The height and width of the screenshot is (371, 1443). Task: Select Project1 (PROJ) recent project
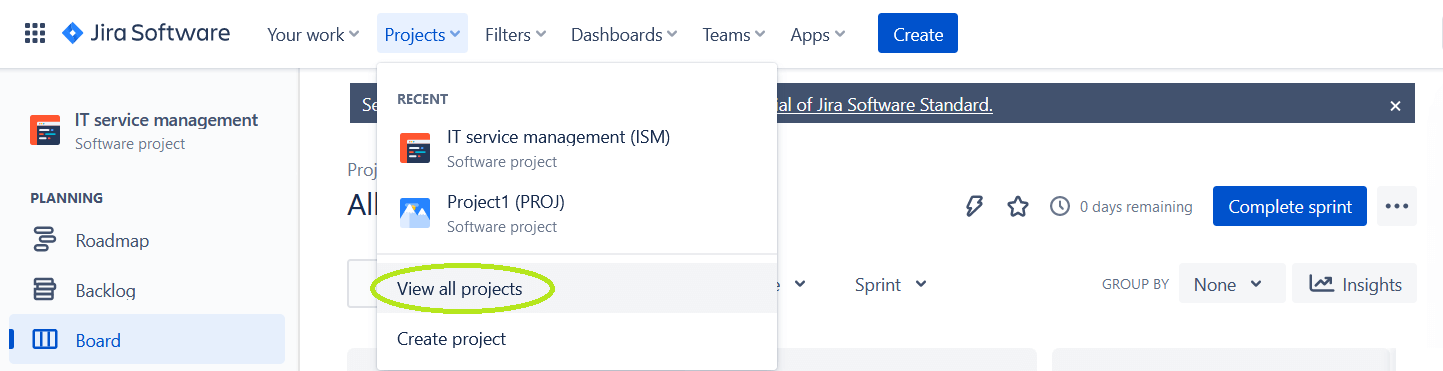577,213
